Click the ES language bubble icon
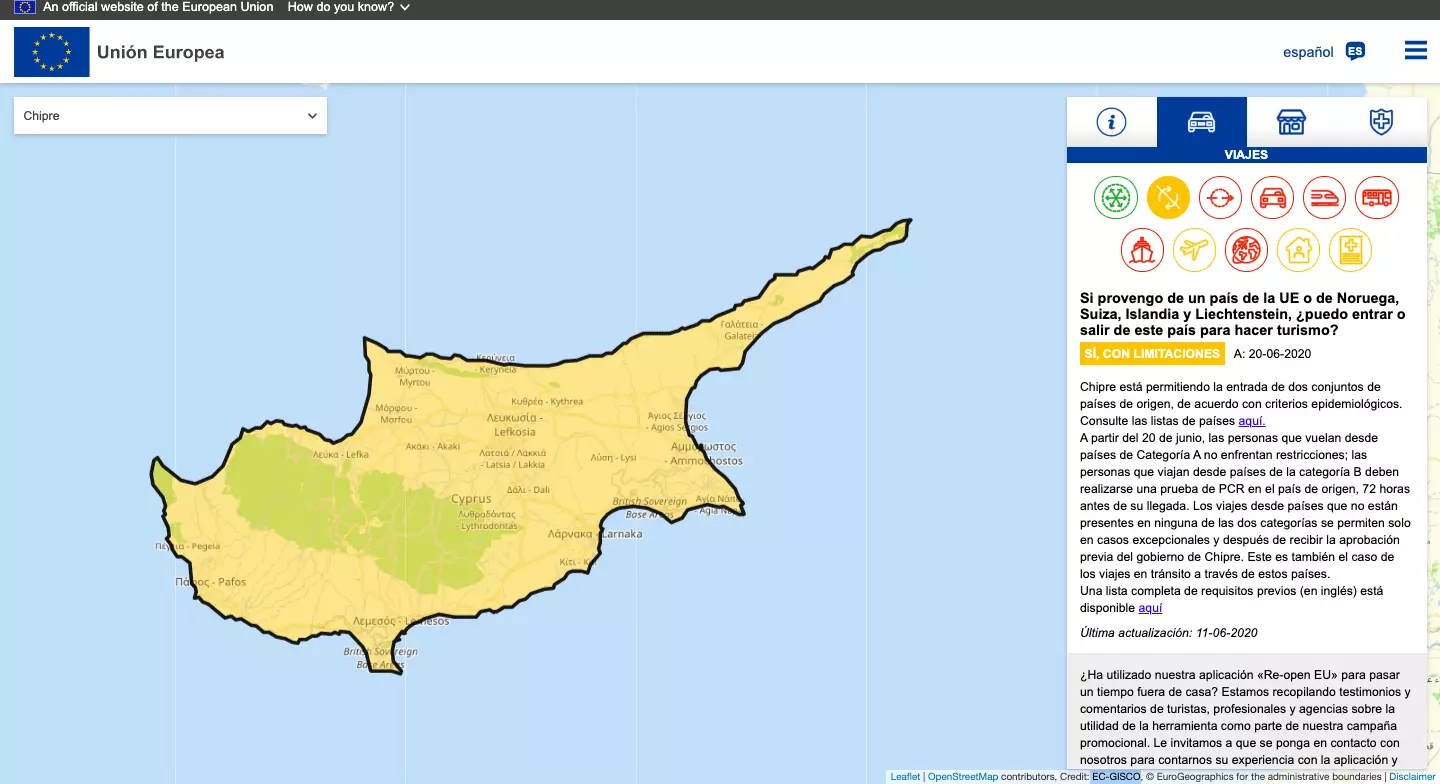1440x784 pixels. point(1355,51)
